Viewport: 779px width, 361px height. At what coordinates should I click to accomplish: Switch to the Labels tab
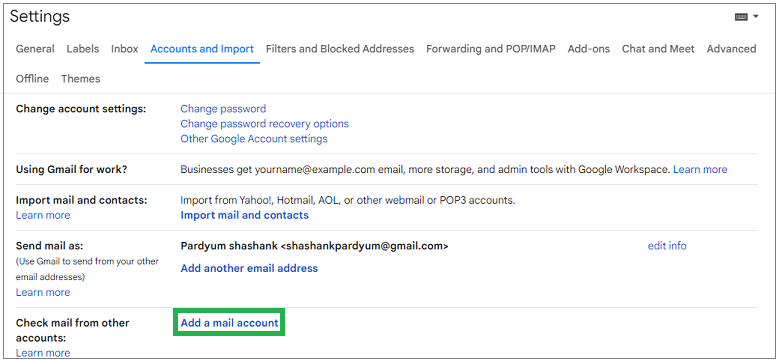pos(82,49)
